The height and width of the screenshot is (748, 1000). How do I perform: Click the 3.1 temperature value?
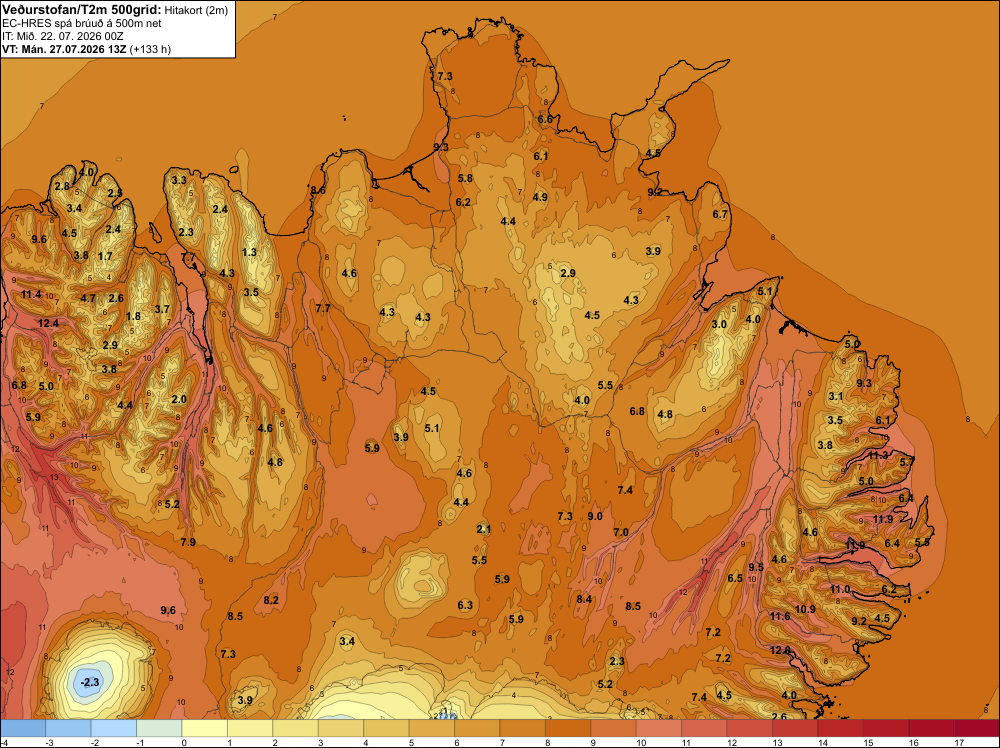coord(835,396)
